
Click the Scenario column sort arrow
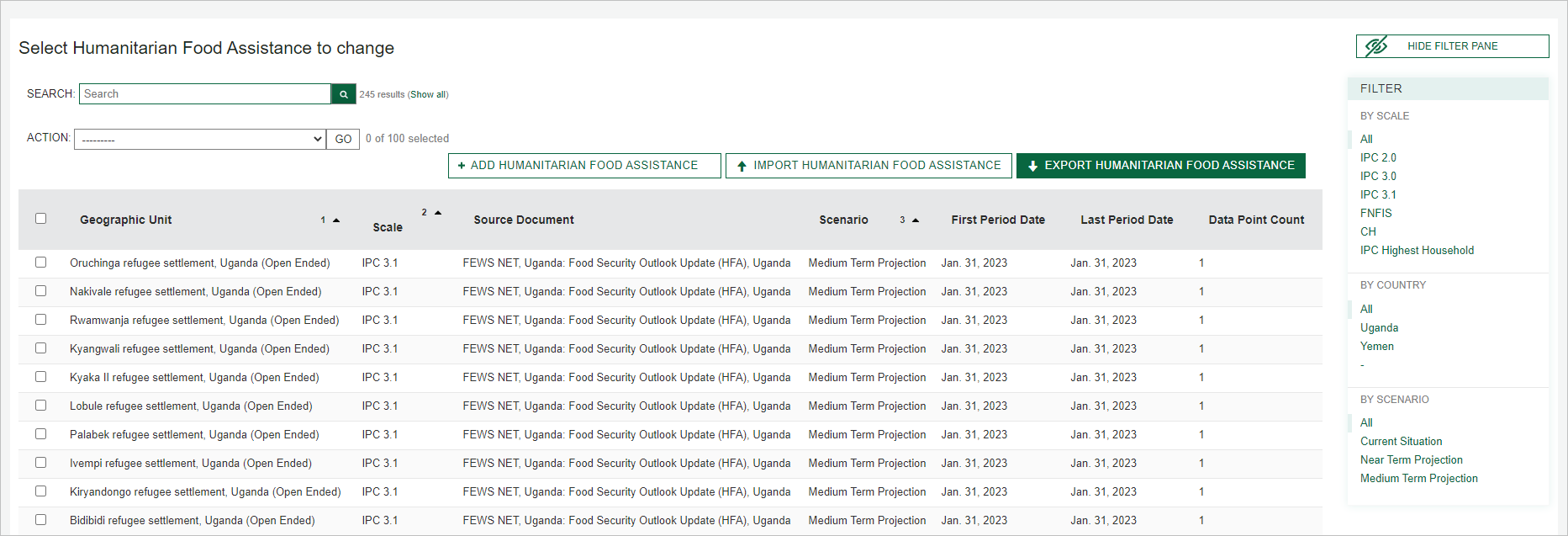tap(916, 220)
